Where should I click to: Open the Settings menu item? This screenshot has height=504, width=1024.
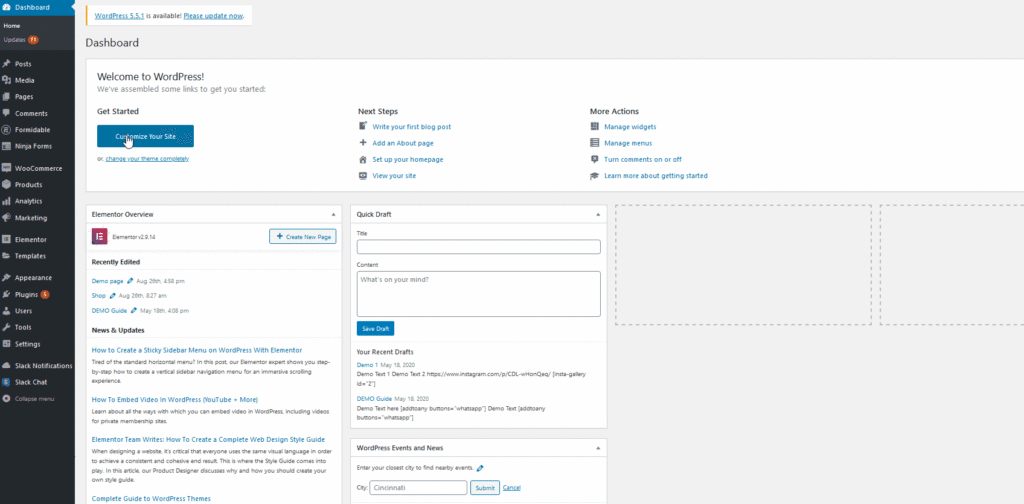[27, 343]
